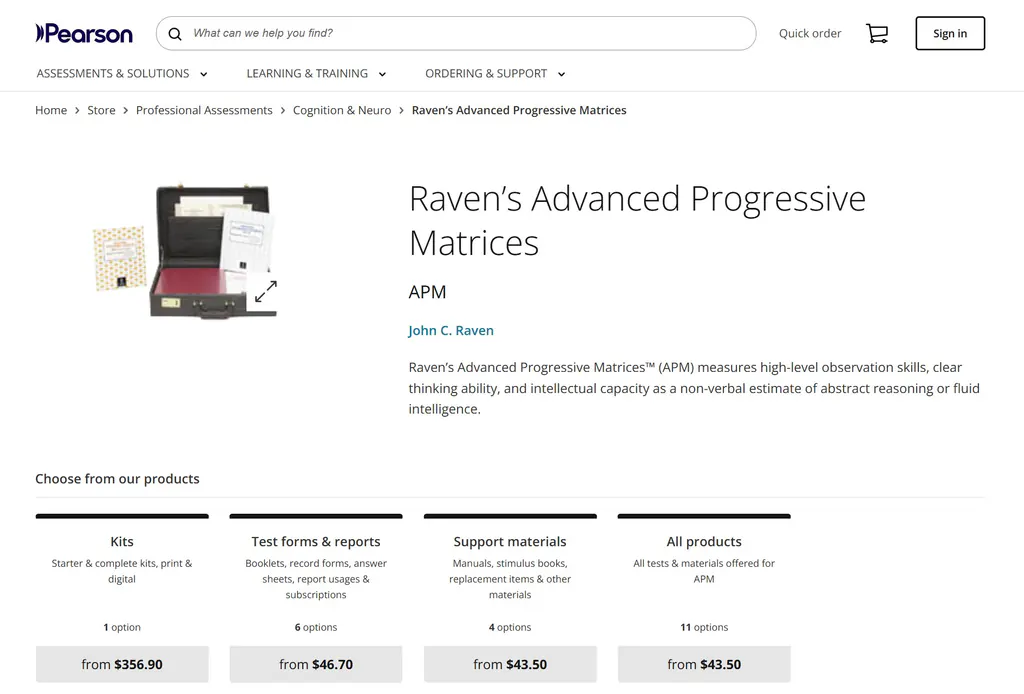Select the Test forms & reports tab
Image resolution: width=1024 pixels, height=694 pixels.
coord(316,541)
